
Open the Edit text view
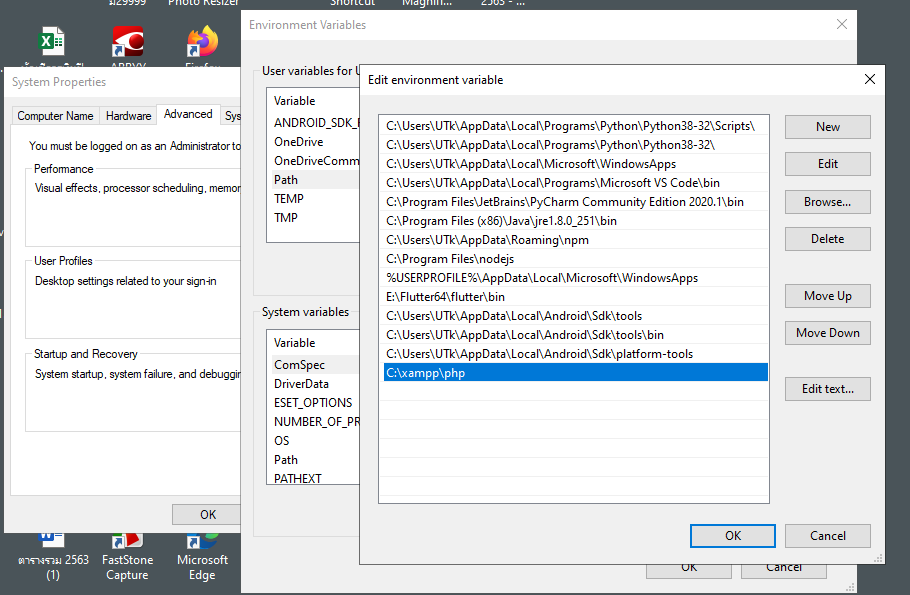[x=827, y=389]
